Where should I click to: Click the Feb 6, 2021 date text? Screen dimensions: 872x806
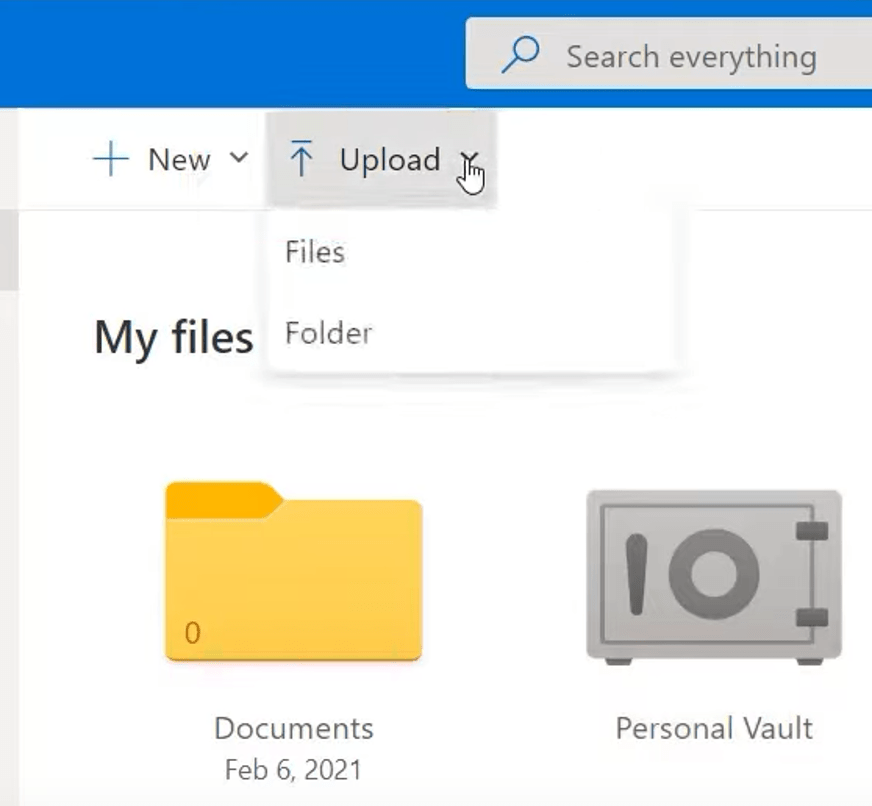pyautogui.click(x=294, y=770)
